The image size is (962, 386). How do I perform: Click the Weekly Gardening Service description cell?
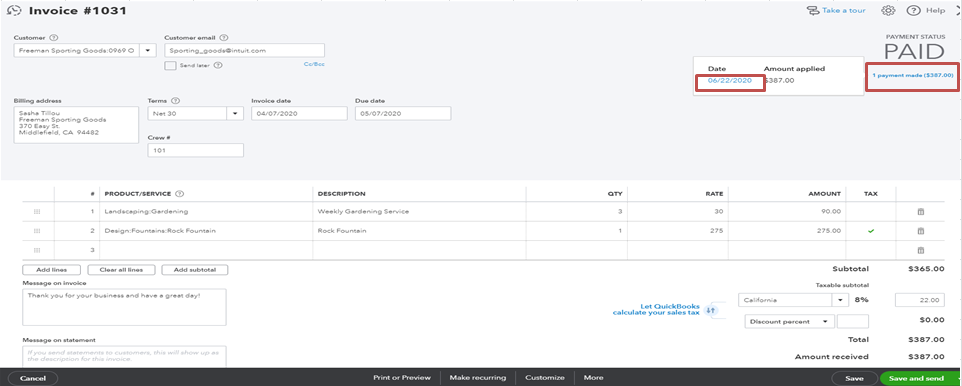click(419, 212)
